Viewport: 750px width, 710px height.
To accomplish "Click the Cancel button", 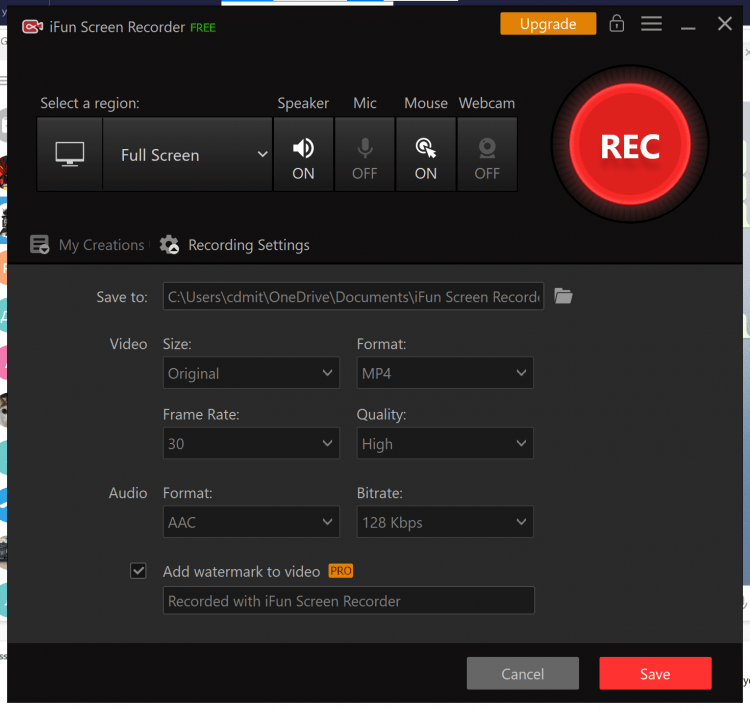I will pyautogui.click(x=523, y=674).
